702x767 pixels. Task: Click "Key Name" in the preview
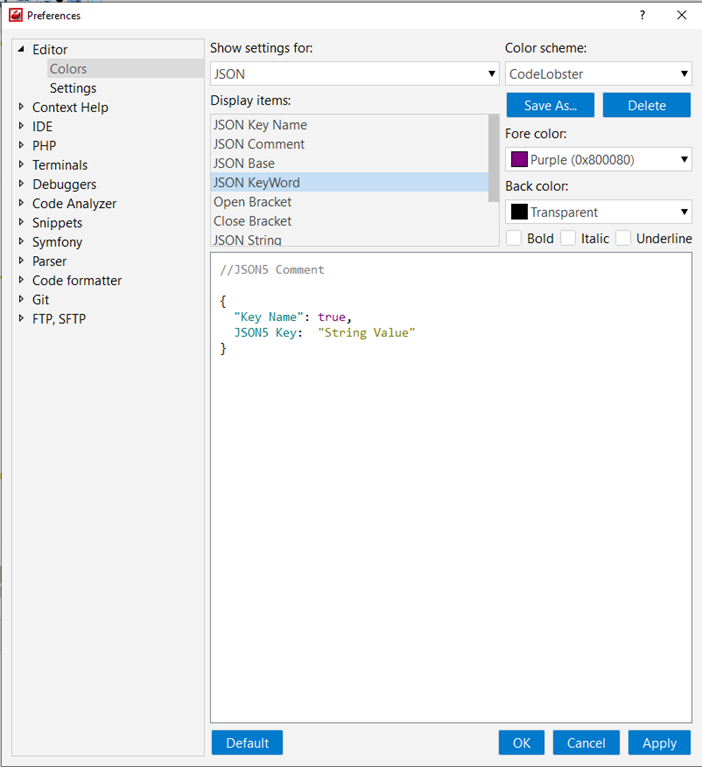tap(269, 317)
